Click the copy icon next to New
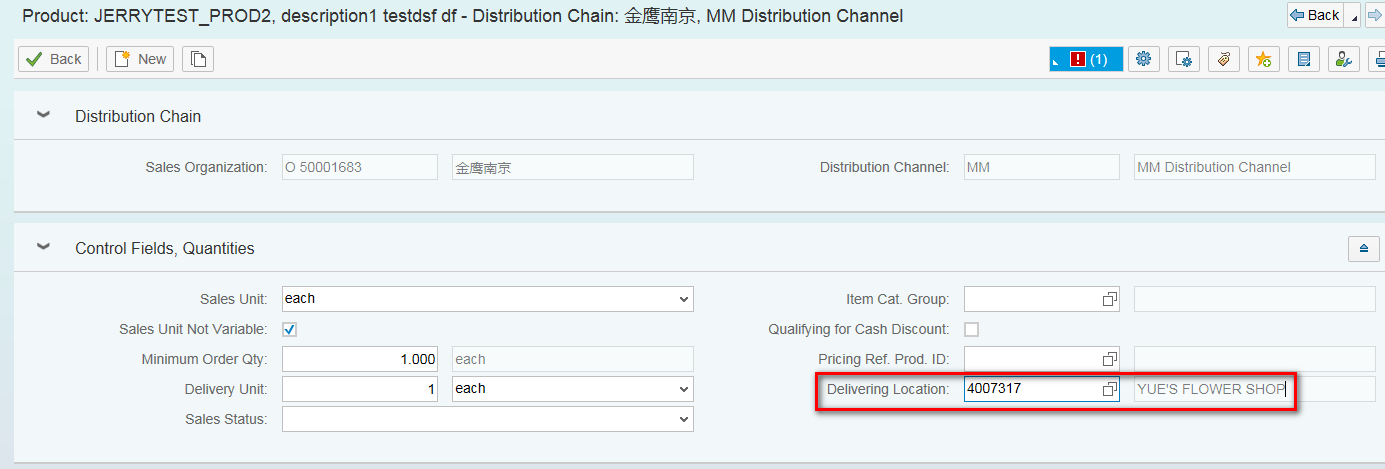This screenshot has height=469, width=1385. pyautogui.click(x=198, y=59)
